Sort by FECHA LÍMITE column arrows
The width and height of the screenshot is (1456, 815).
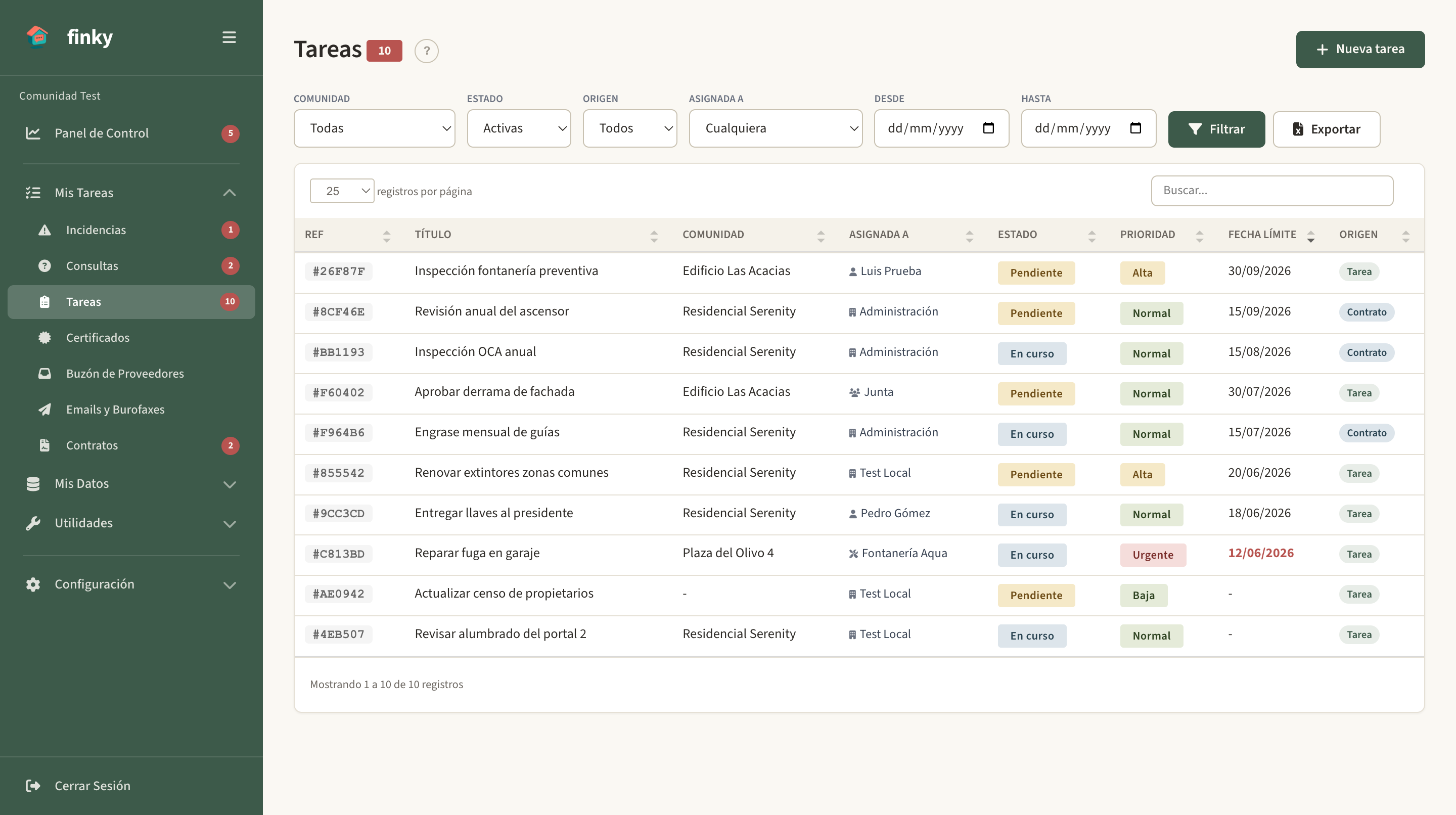pos(1311,236)
